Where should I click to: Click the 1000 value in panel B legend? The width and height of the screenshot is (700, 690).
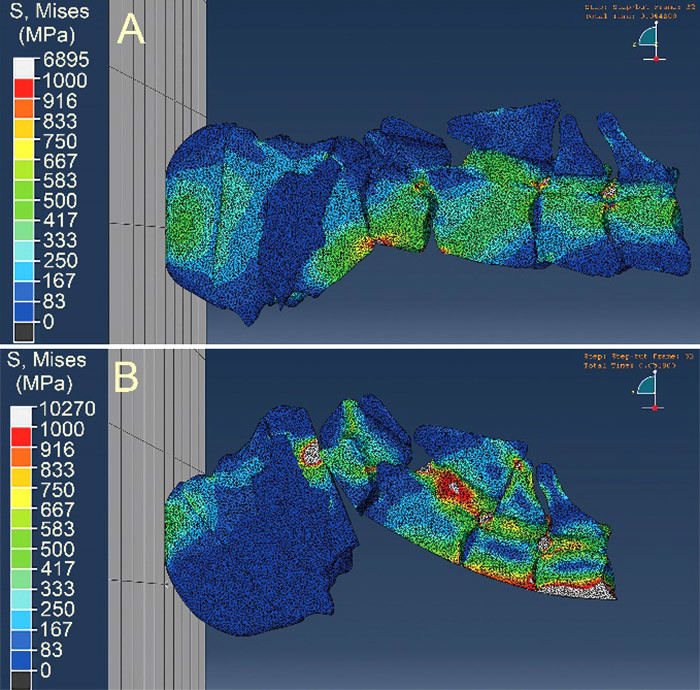pyautogui.click(x=62, y=429)
